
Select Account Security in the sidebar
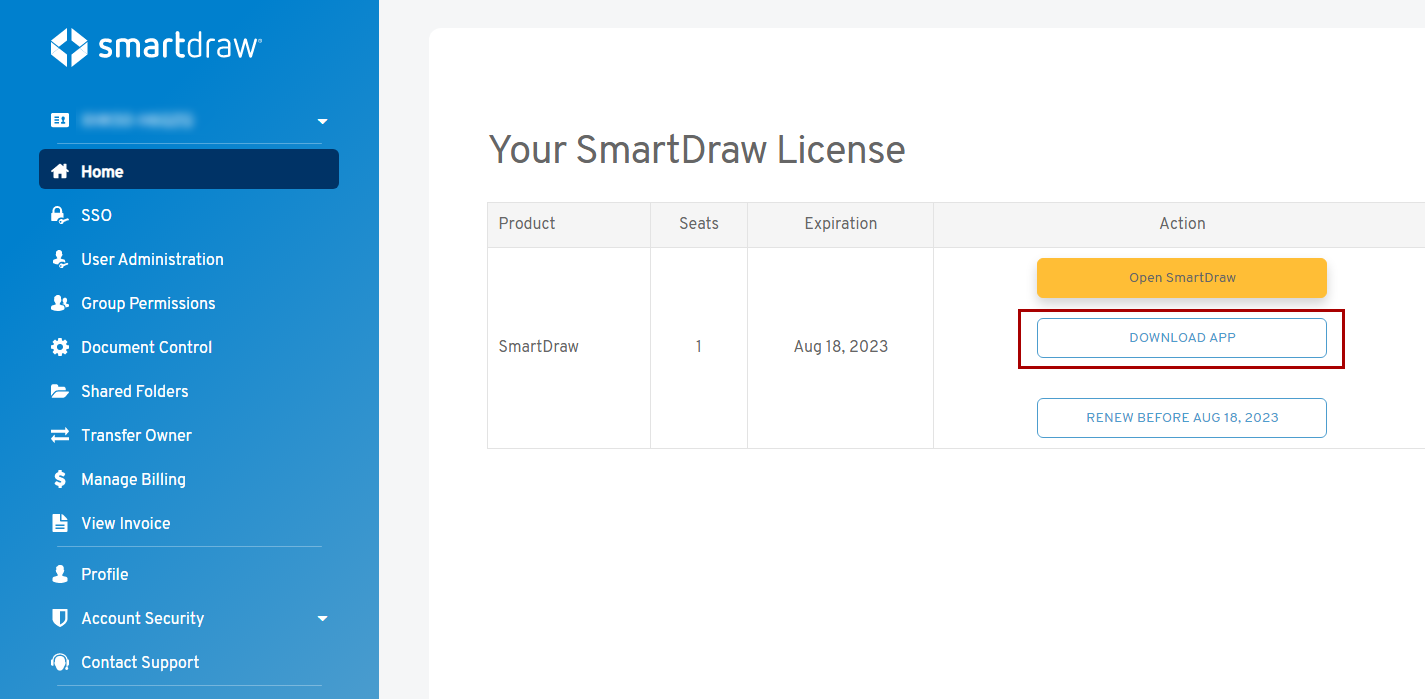coord(142,618)
